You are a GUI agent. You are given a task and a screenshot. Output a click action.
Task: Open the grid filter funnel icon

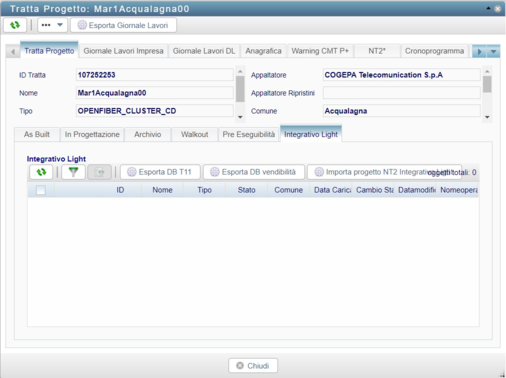point(73,172)
